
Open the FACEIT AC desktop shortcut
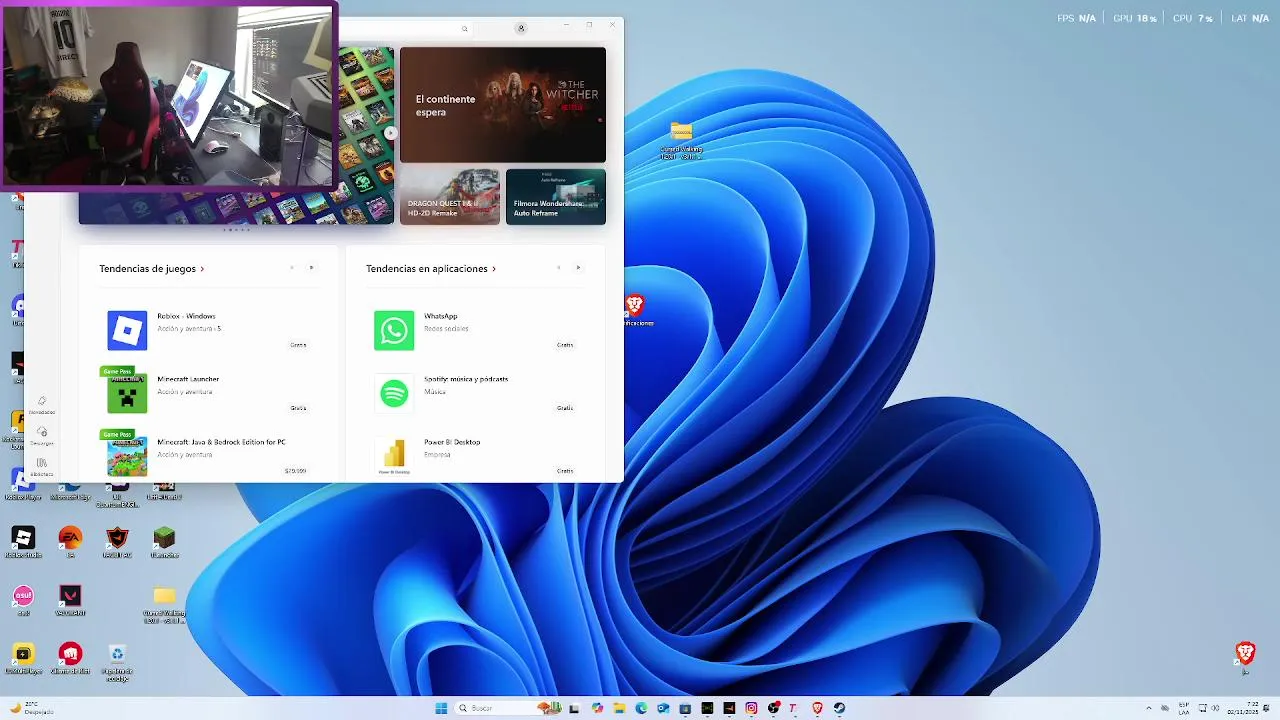[x=117, y=542]
